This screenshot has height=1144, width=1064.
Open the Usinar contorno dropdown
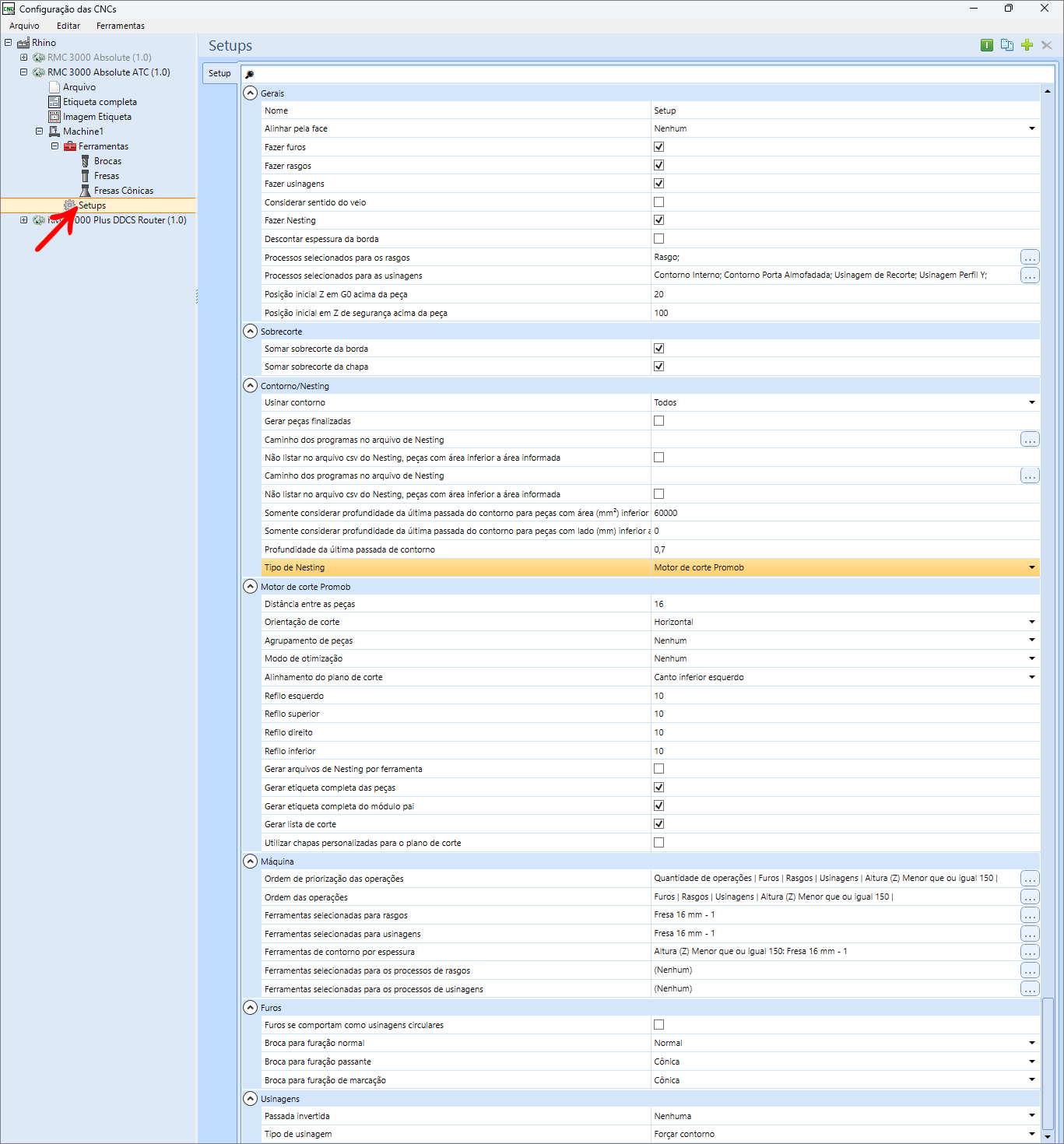1032,402
